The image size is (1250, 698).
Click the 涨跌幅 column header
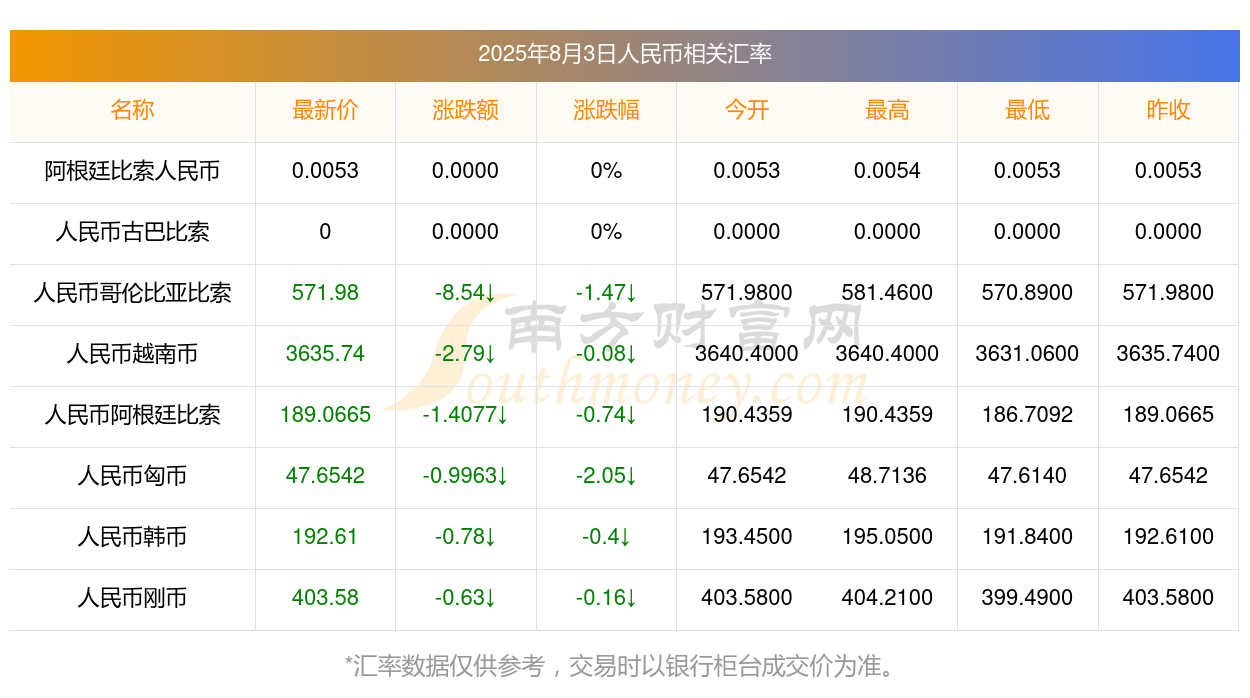606,110
